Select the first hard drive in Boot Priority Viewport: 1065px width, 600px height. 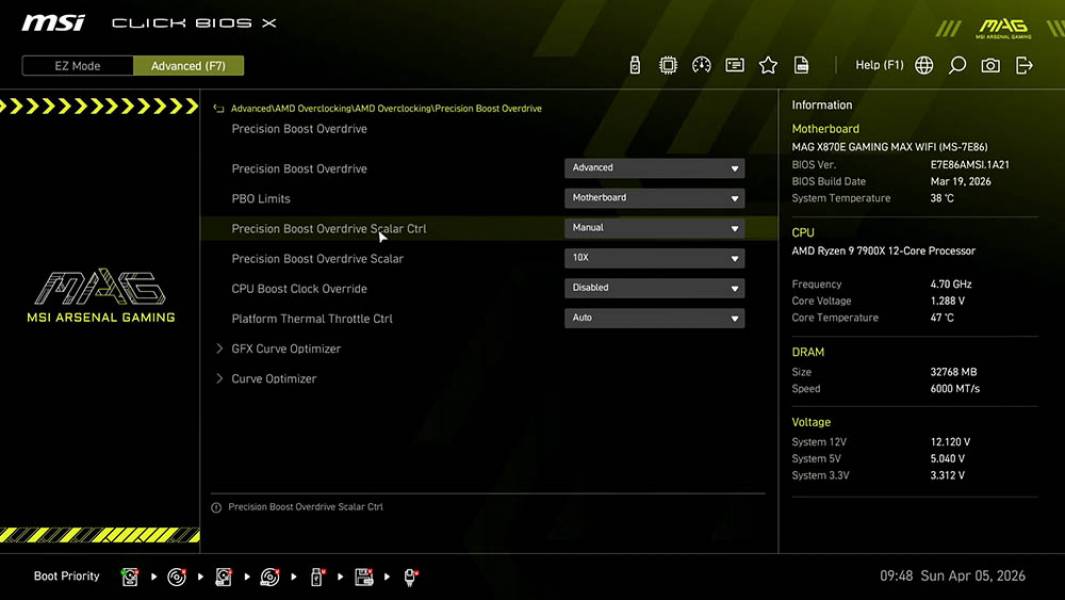(129, 576)
